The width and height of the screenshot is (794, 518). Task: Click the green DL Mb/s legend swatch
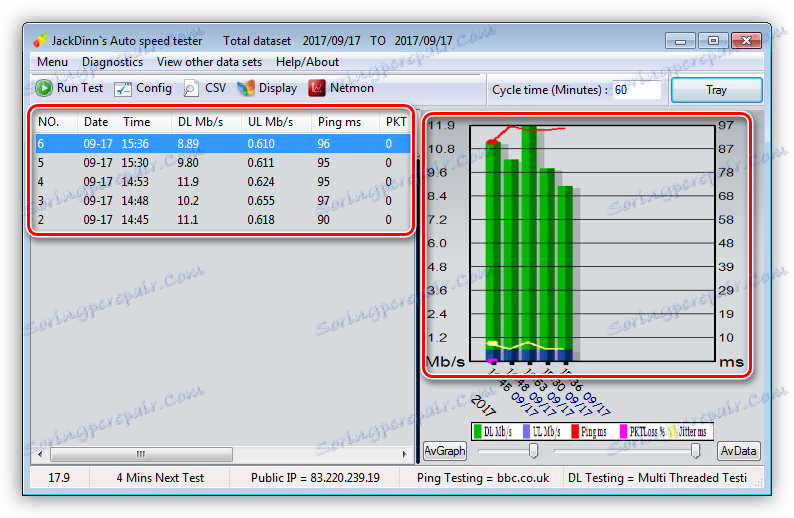pos(477,431)
